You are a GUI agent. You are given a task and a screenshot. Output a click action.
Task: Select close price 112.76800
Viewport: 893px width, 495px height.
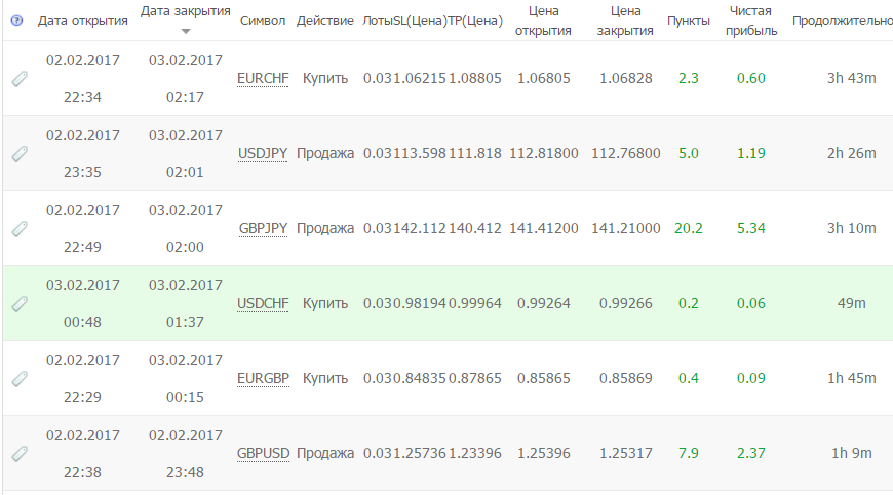pyautogui.click(x=625, y=153)
